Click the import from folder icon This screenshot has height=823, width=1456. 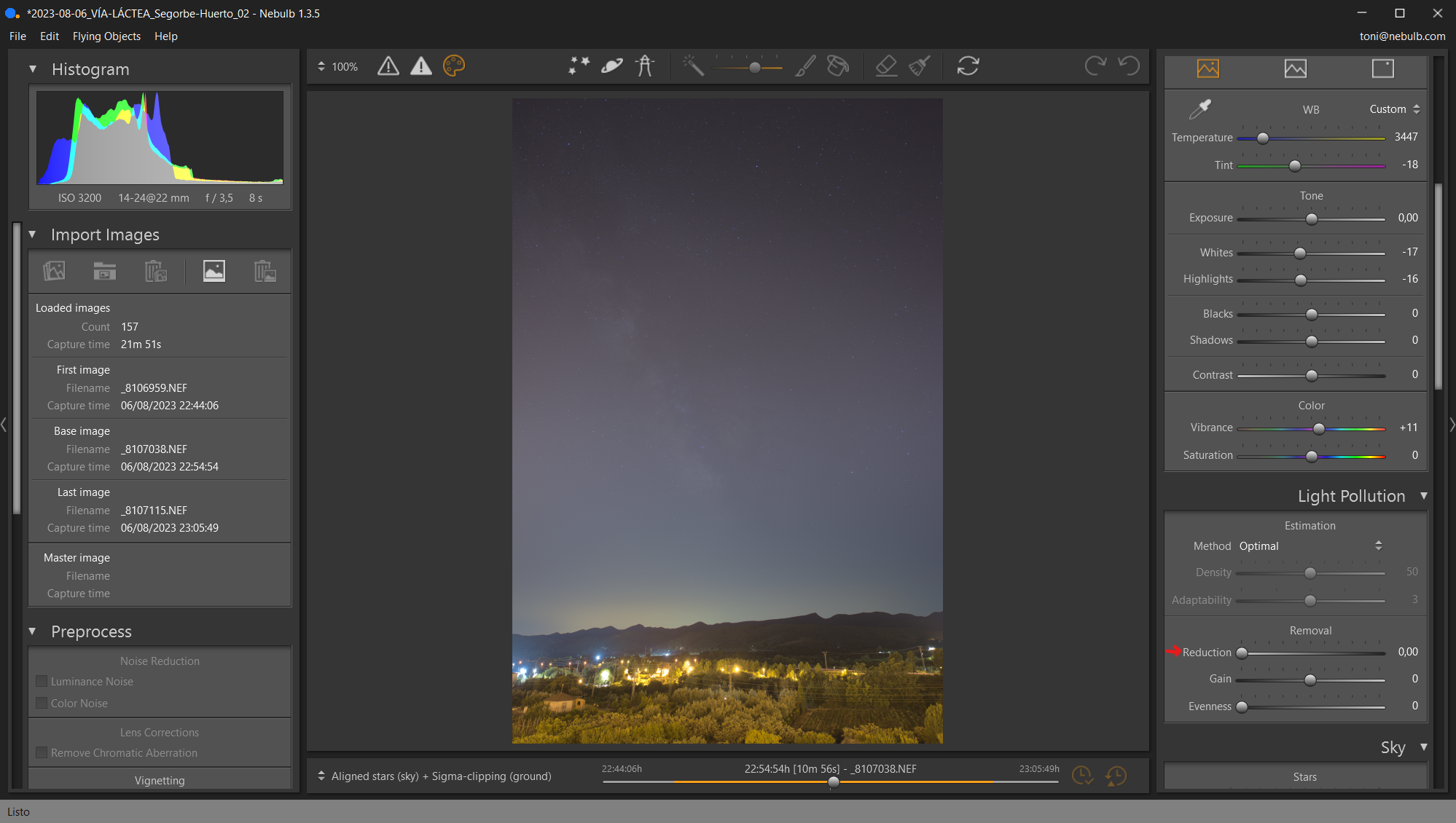coord(105,271)
